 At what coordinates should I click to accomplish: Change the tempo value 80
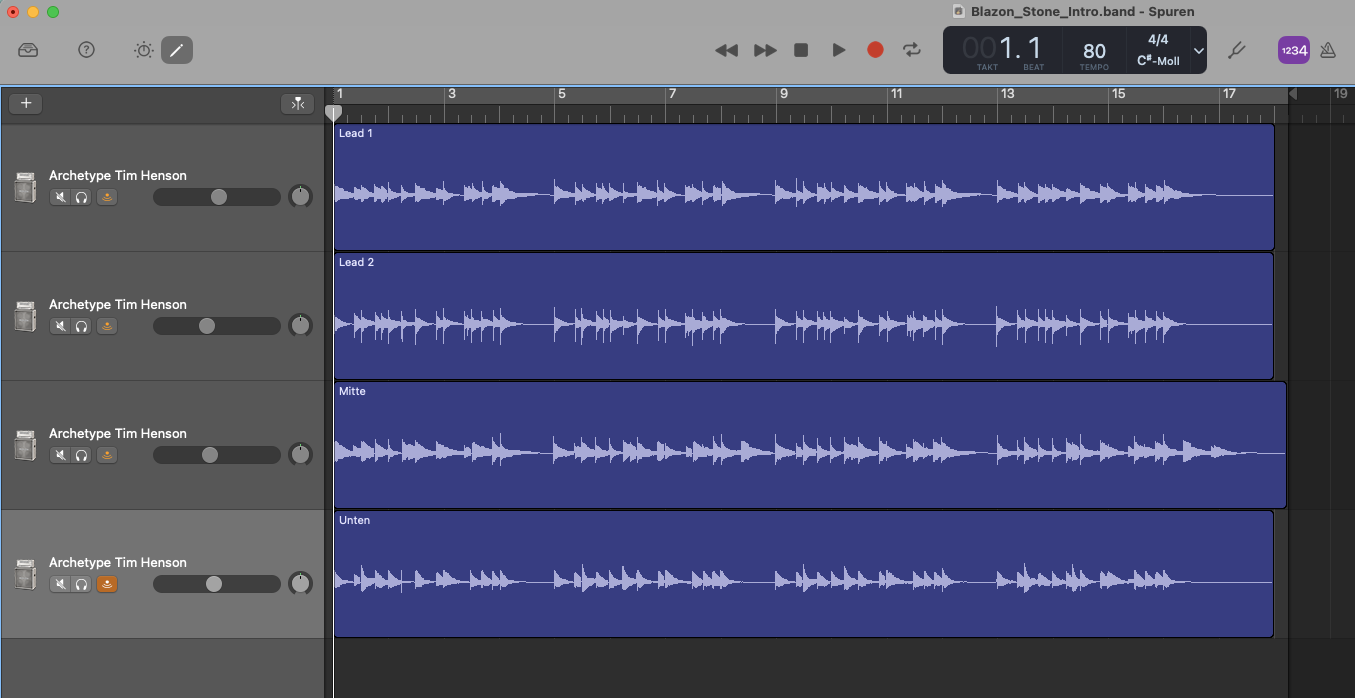pyautogui.click(x=1094, y=51)
